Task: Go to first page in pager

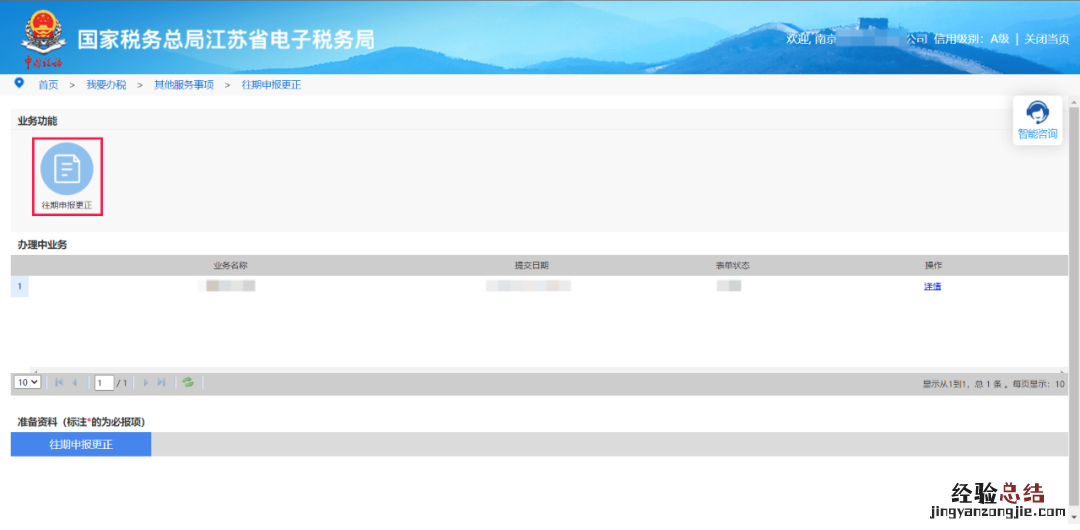Action: (59, 383)
